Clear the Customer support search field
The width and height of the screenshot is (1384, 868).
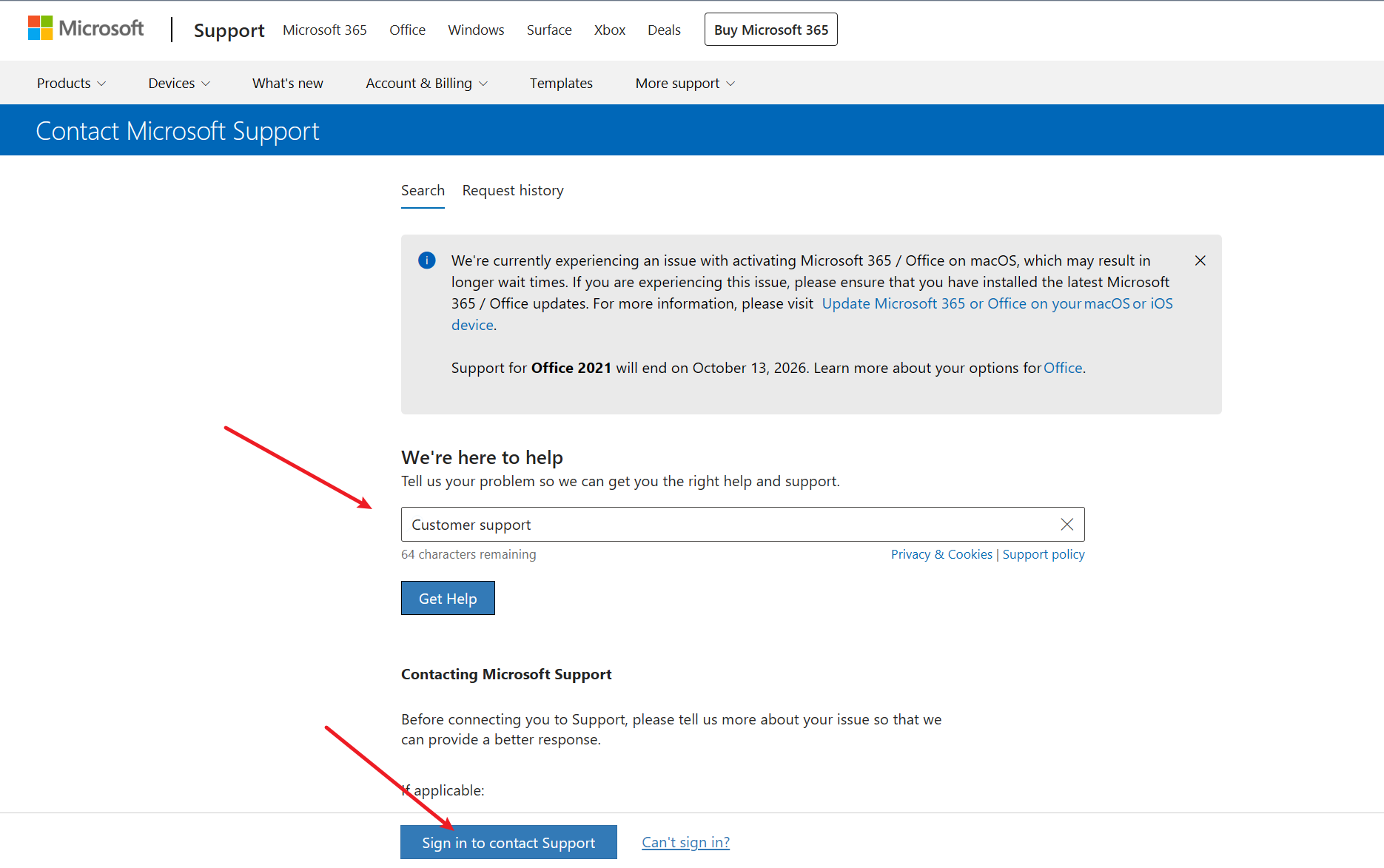click(x=1066, y=525)
